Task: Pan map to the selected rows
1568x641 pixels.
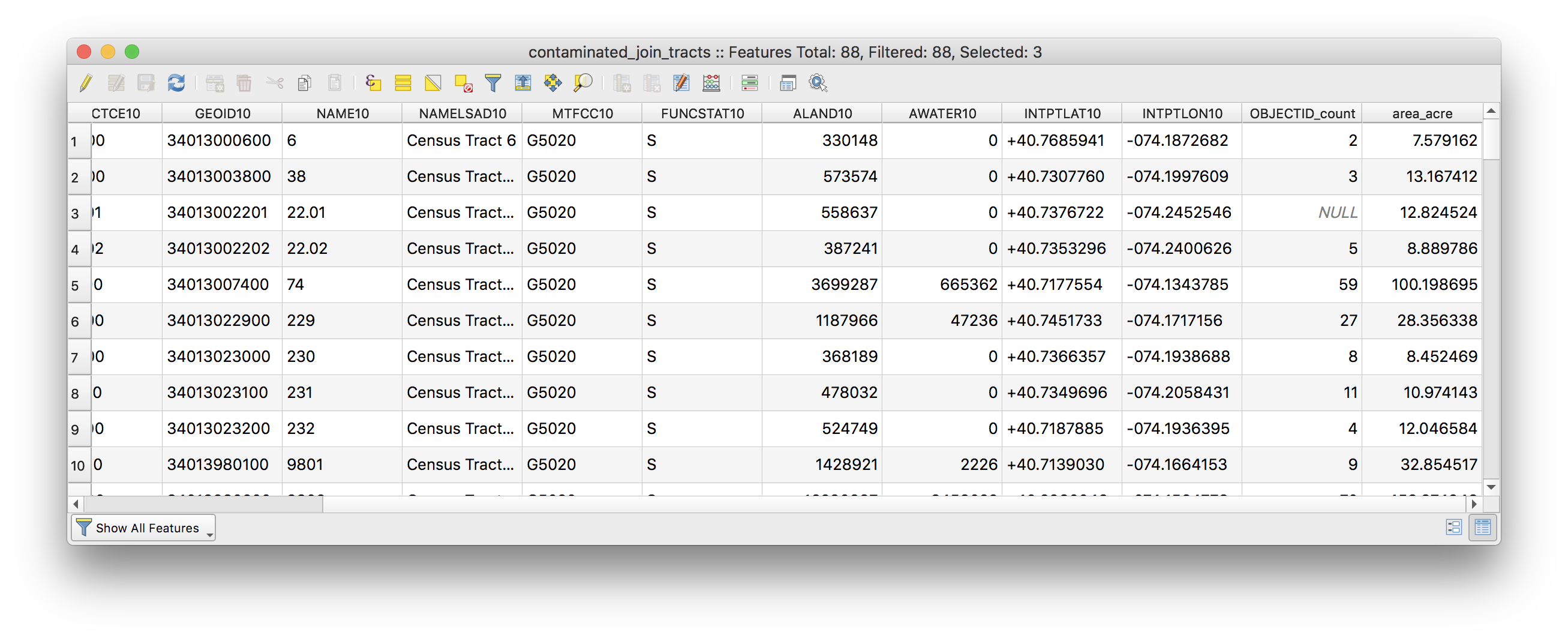Action: coord(552,83)
